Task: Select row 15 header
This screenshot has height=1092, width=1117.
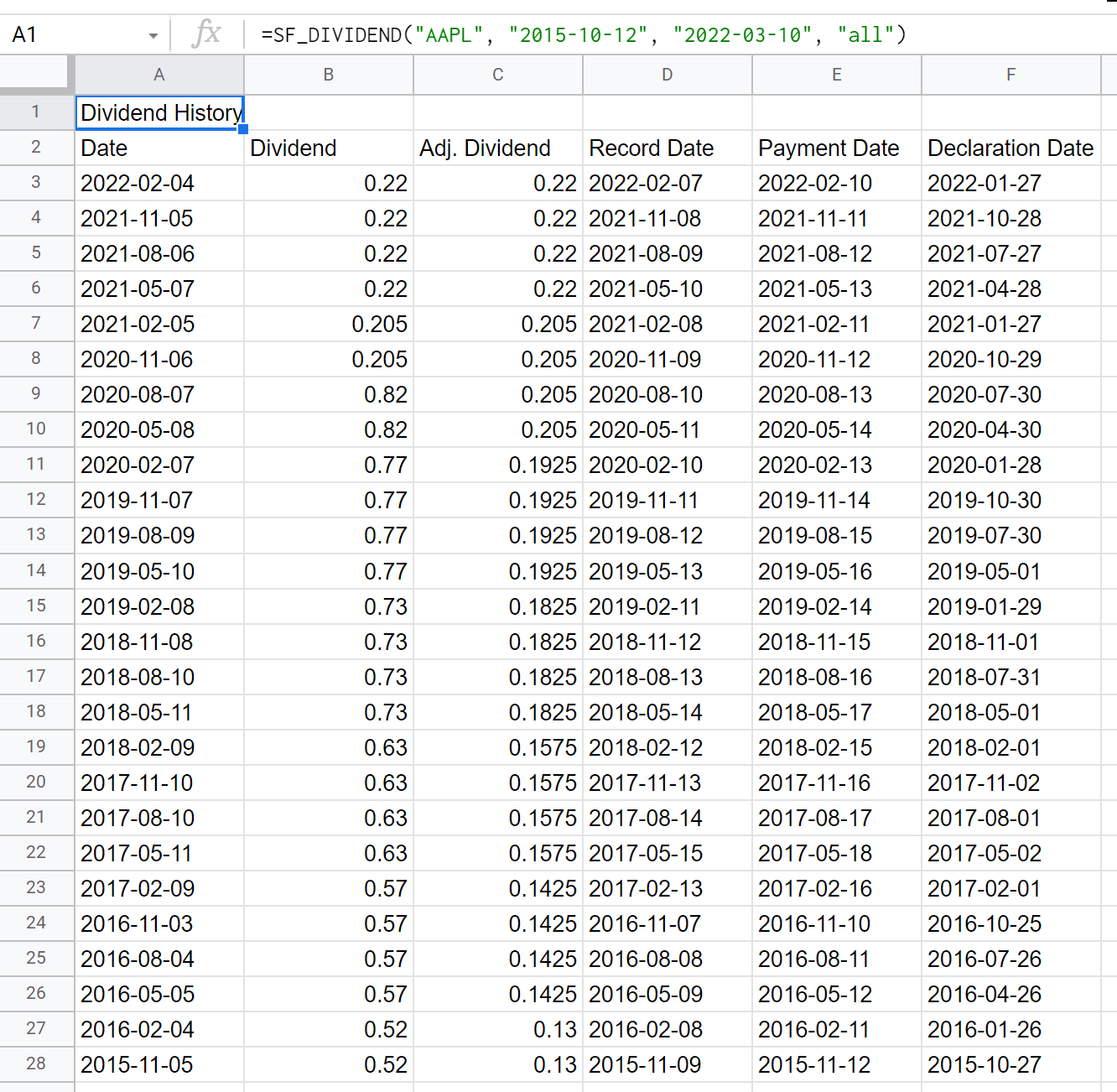Action: click(37, 606)
